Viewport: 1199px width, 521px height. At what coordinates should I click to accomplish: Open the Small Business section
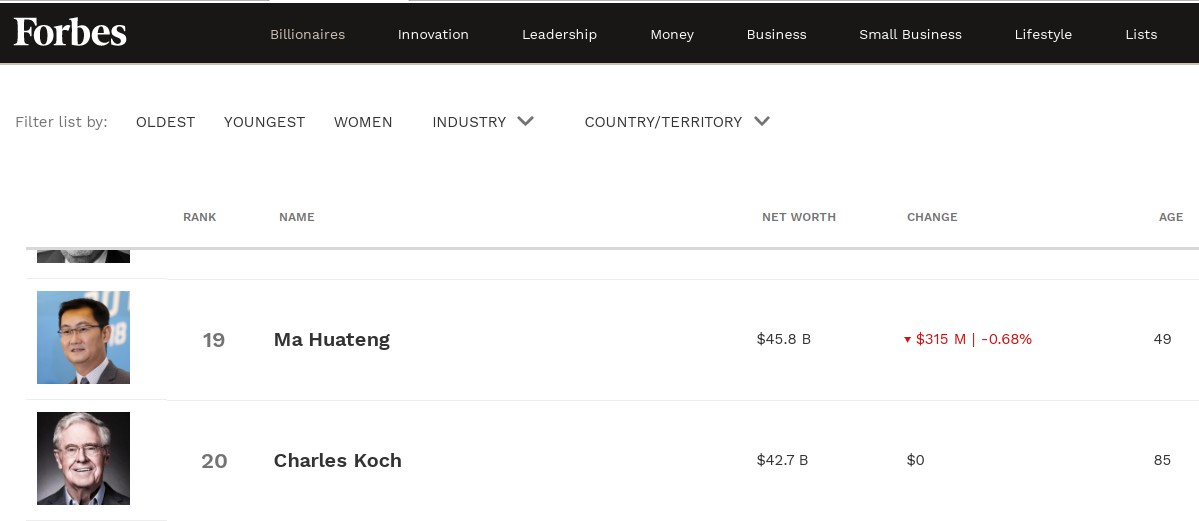coord(910,34)
